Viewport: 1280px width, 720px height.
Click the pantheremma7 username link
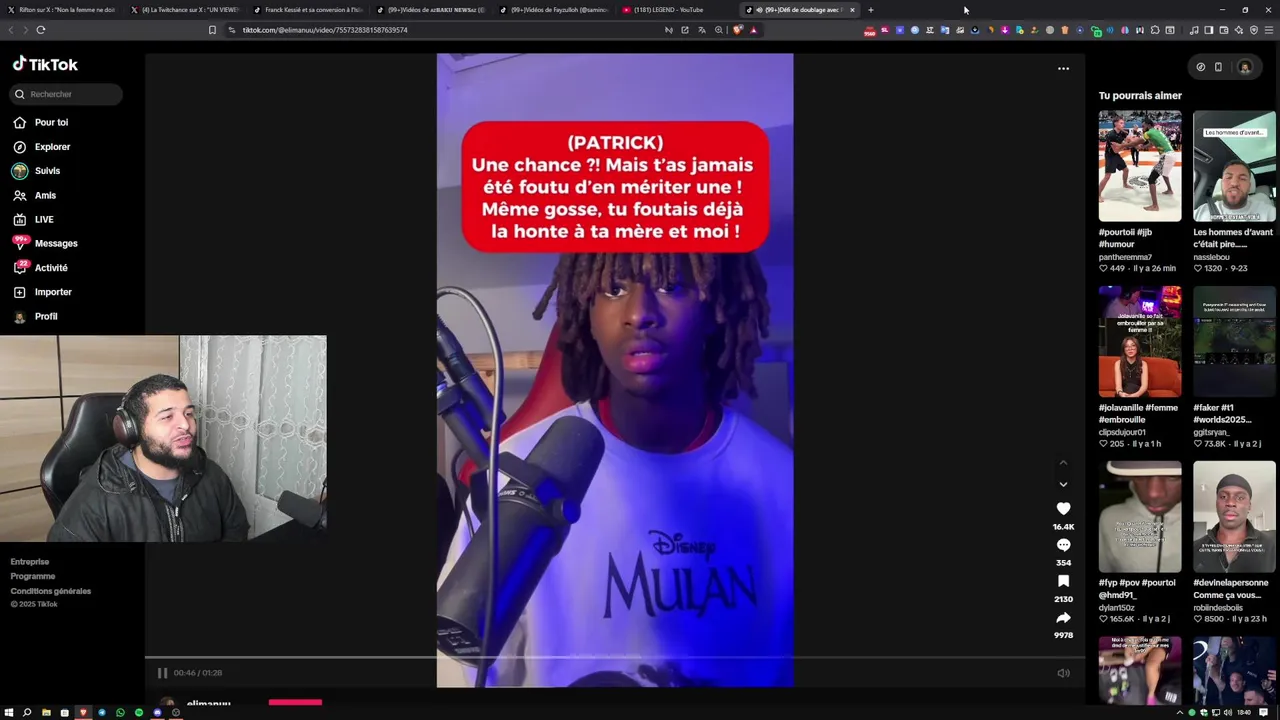coord(1125,257)
